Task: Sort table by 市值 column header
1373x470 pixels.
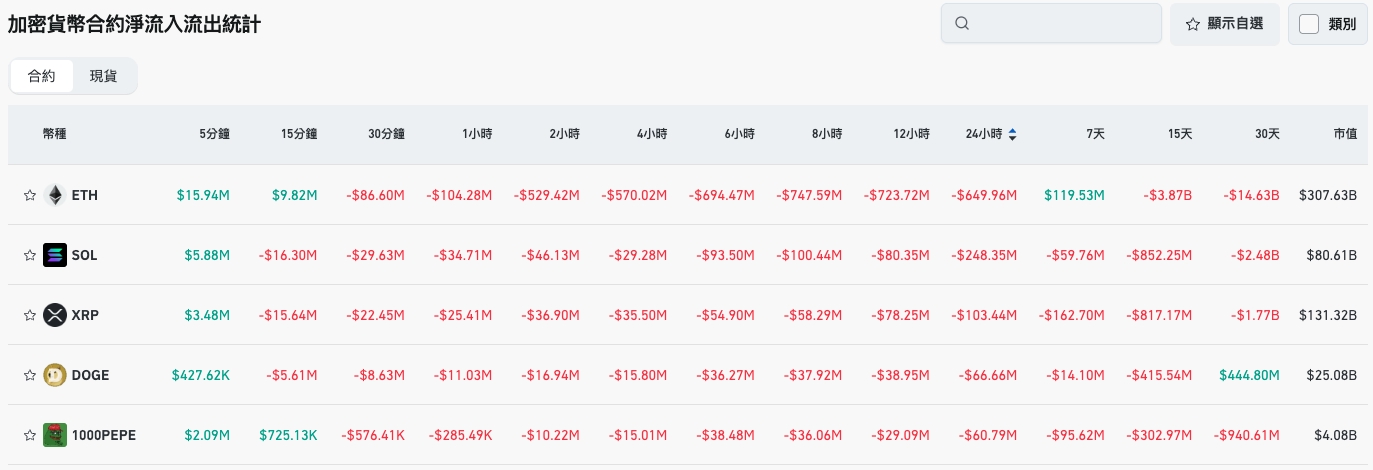Action: tap(1345, 134)
